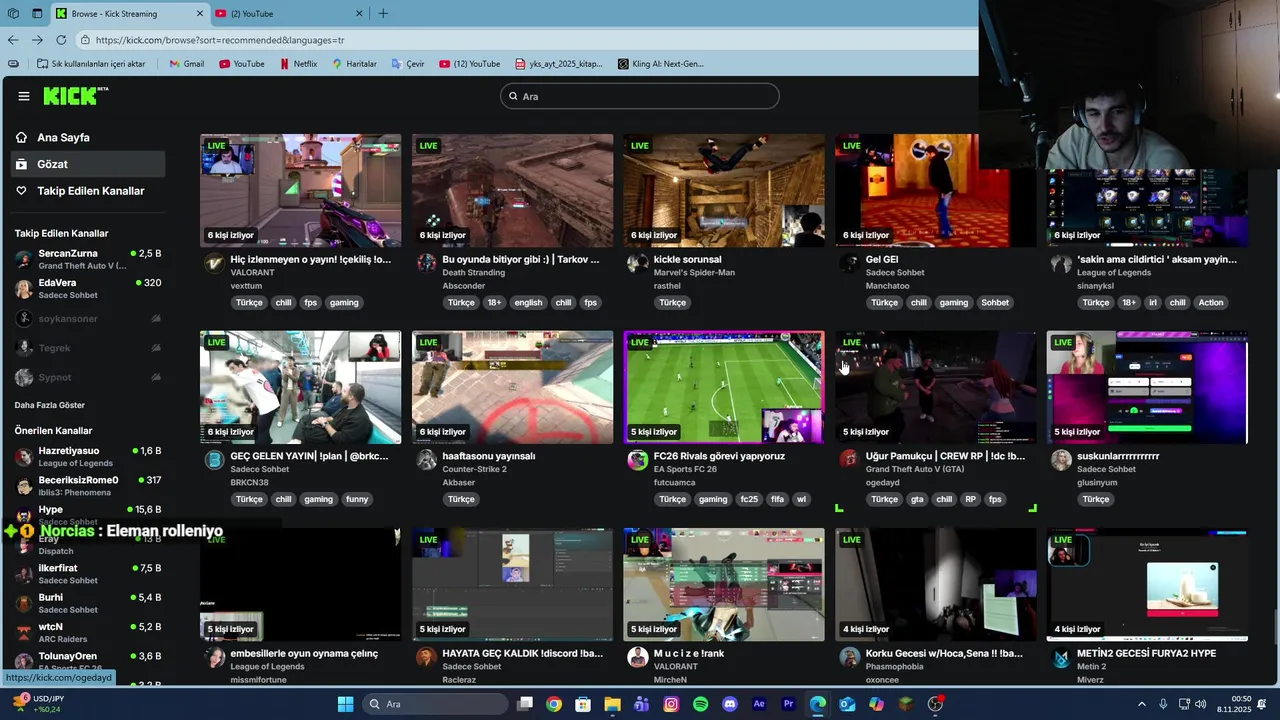Click the 'fifa' tag under futcuamca stream

click(x=777, y=500)
